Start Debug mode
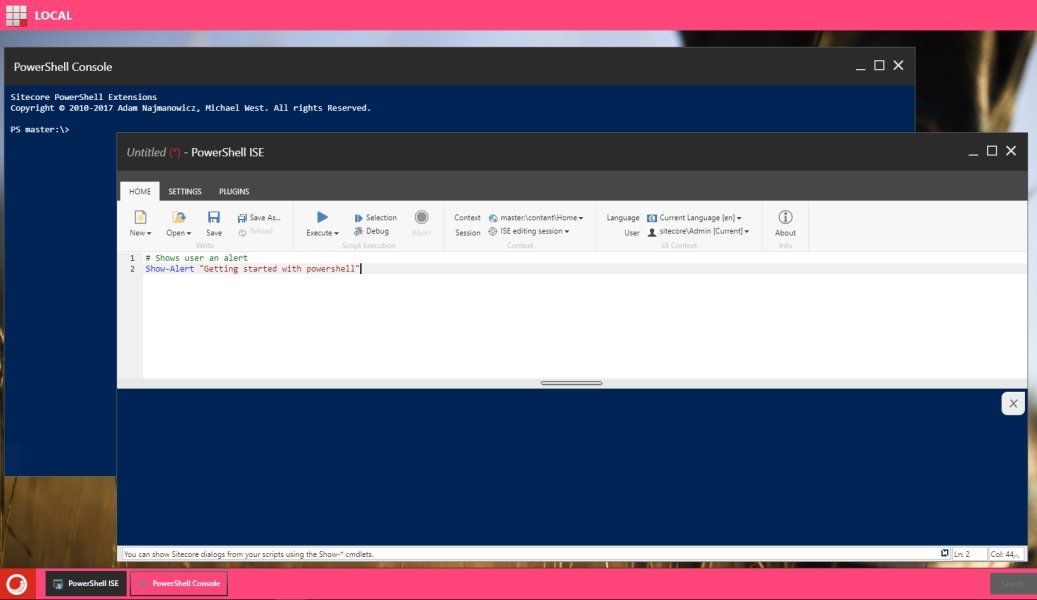 coord(372,230)
